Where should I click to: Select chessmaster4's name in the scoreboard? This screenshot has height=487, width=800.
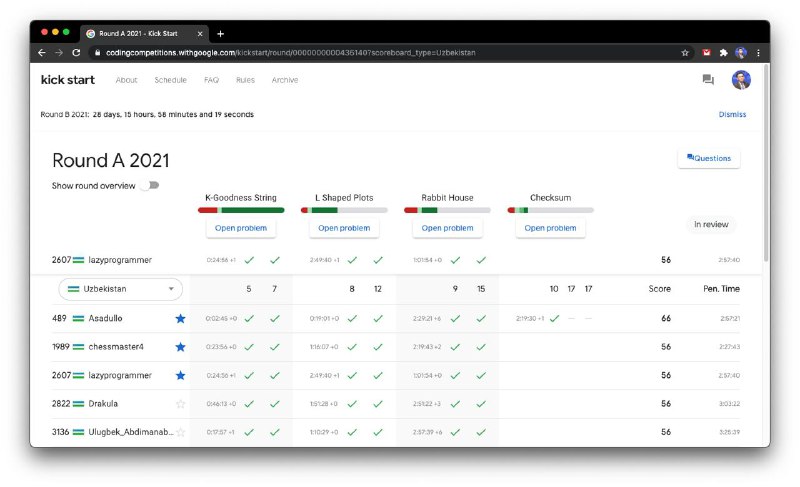click(x=116, y=347)
